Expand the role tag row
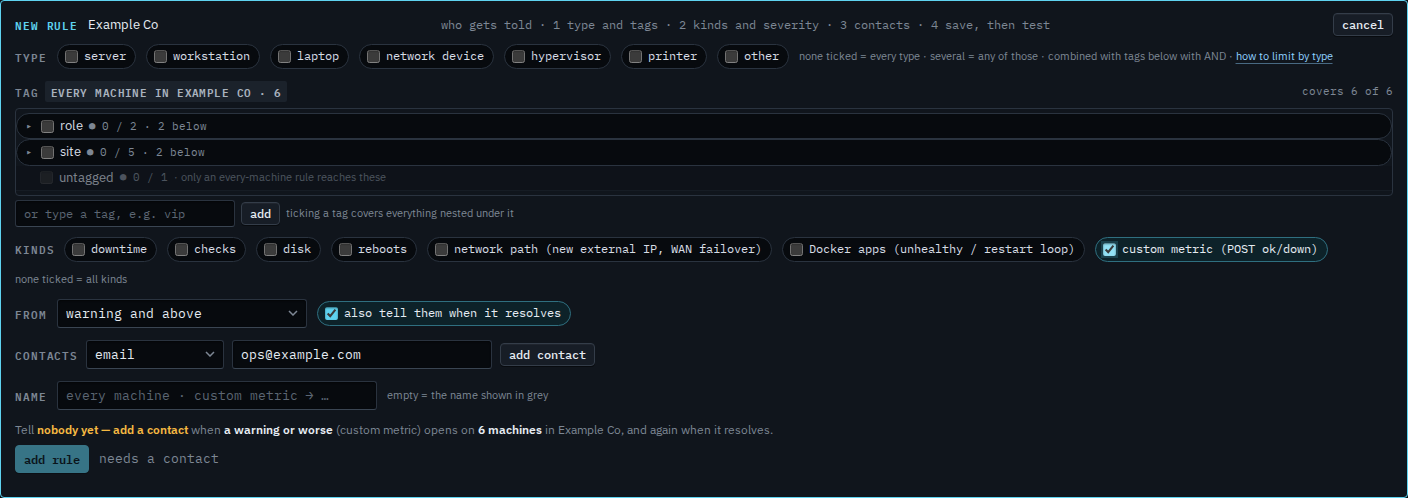The height and width of the screenshot is (498, 1408). coord(29,126)
